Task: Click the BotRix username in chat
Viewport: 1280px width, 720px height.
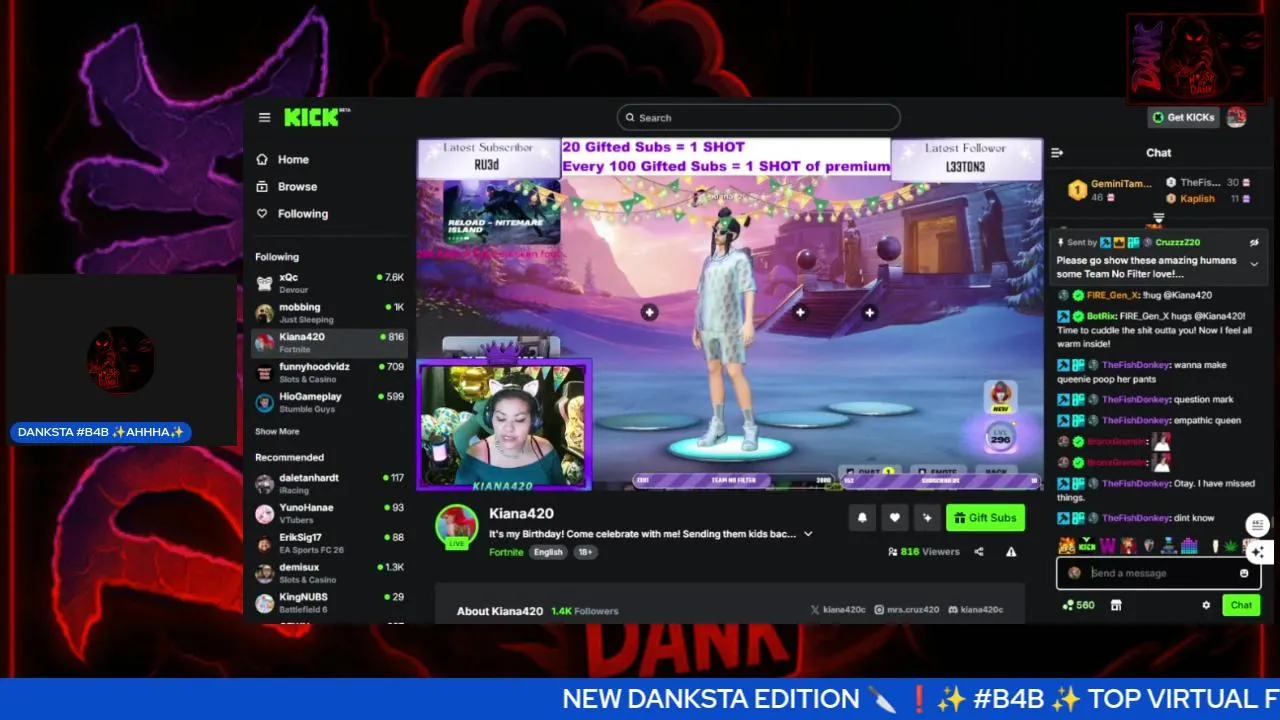Action: 1100,316
